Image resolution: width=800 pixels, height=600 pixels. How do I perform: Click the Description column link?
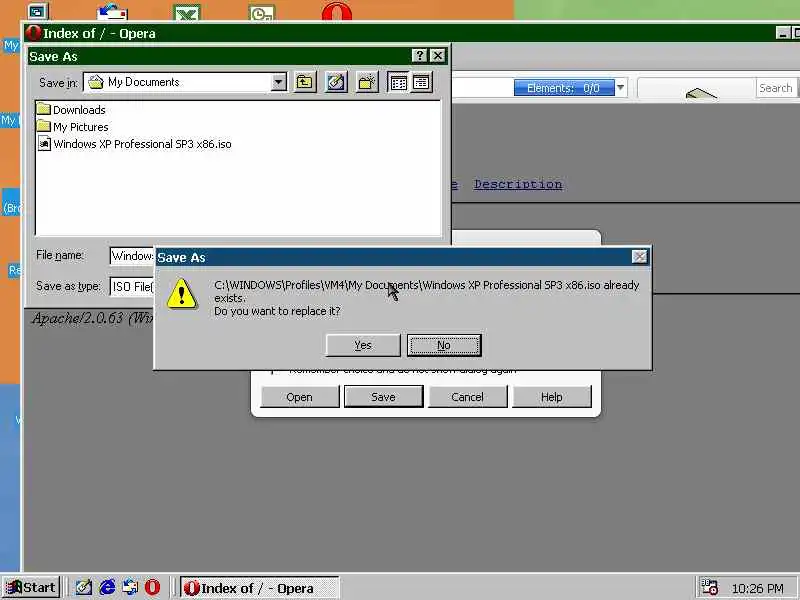[518, 184]
